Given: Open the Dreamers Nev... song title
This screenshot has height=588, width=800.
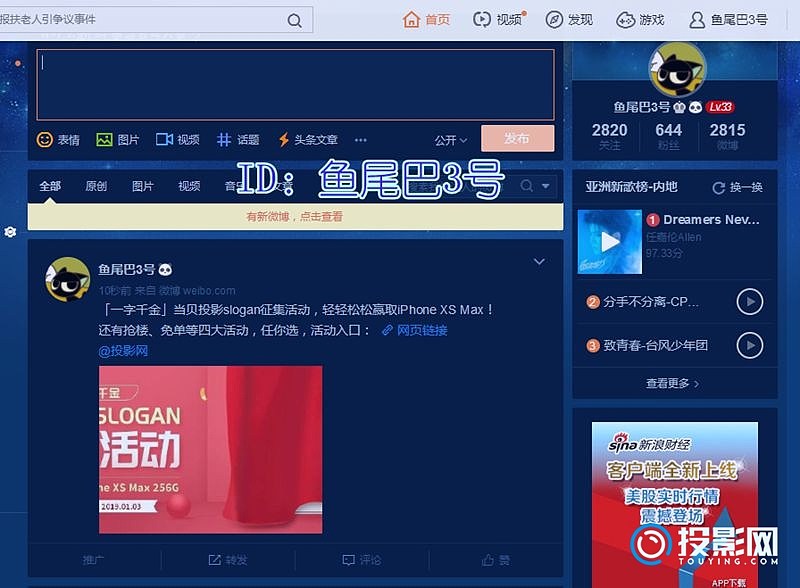Looking at the screenshot, I should pyautogui.click(x=711, y=219).
